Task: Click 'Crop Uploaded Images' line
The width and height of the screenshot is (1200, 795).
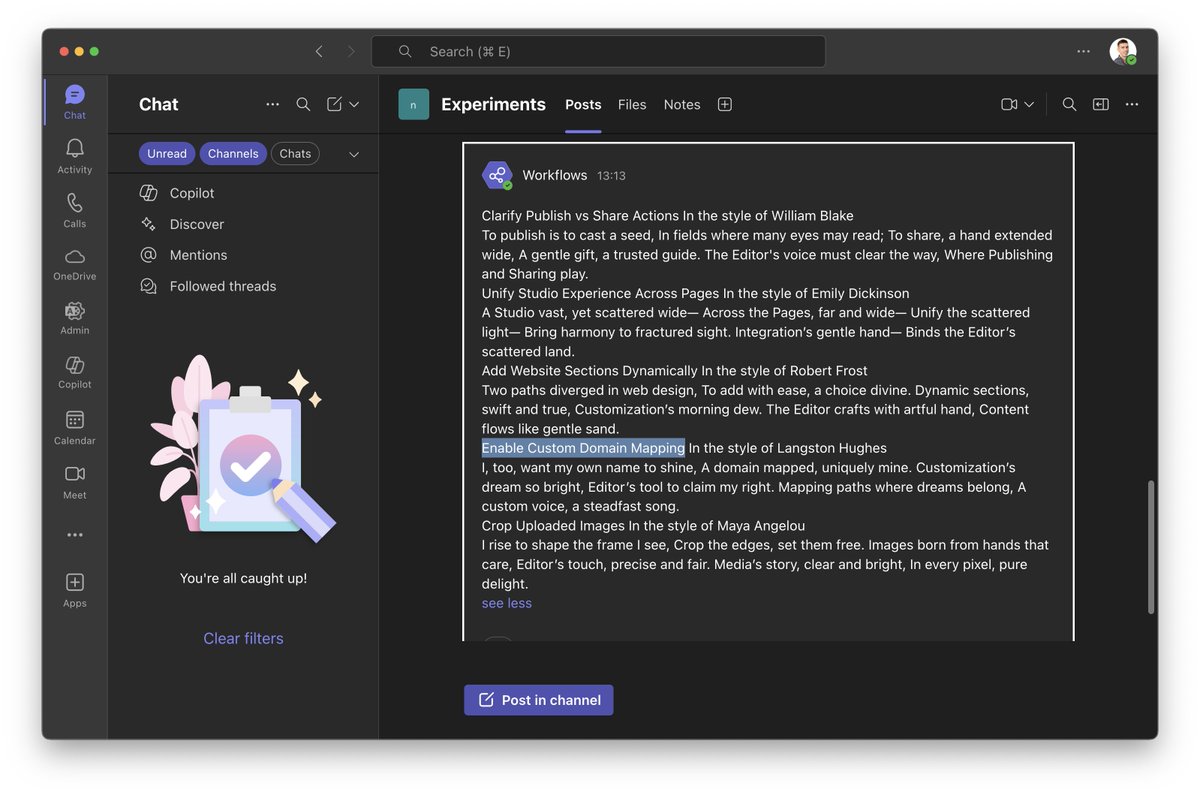Action: [x=643, y=526]
